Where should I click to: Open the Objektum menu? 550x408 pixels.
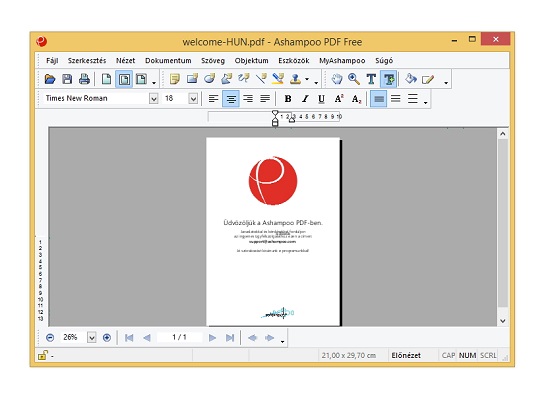251,61
